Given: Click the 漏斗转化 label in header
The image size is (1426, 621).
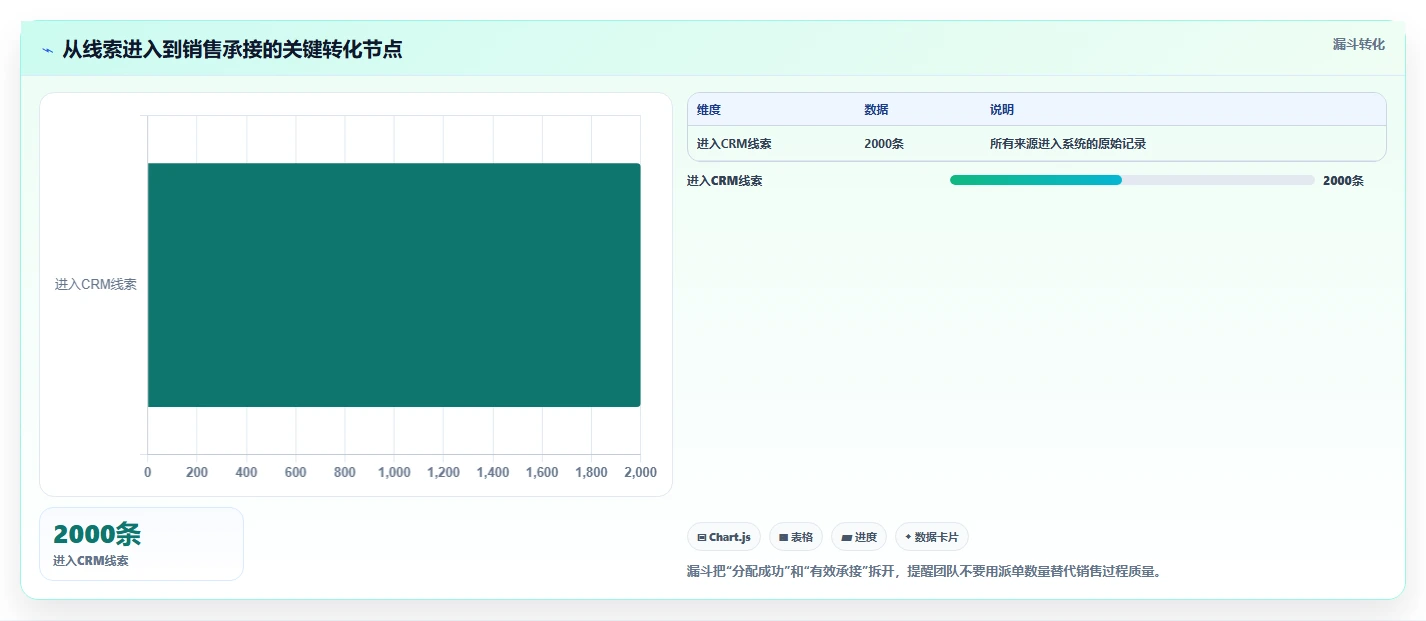Looking at the screenshot, I should (1358, 44).
